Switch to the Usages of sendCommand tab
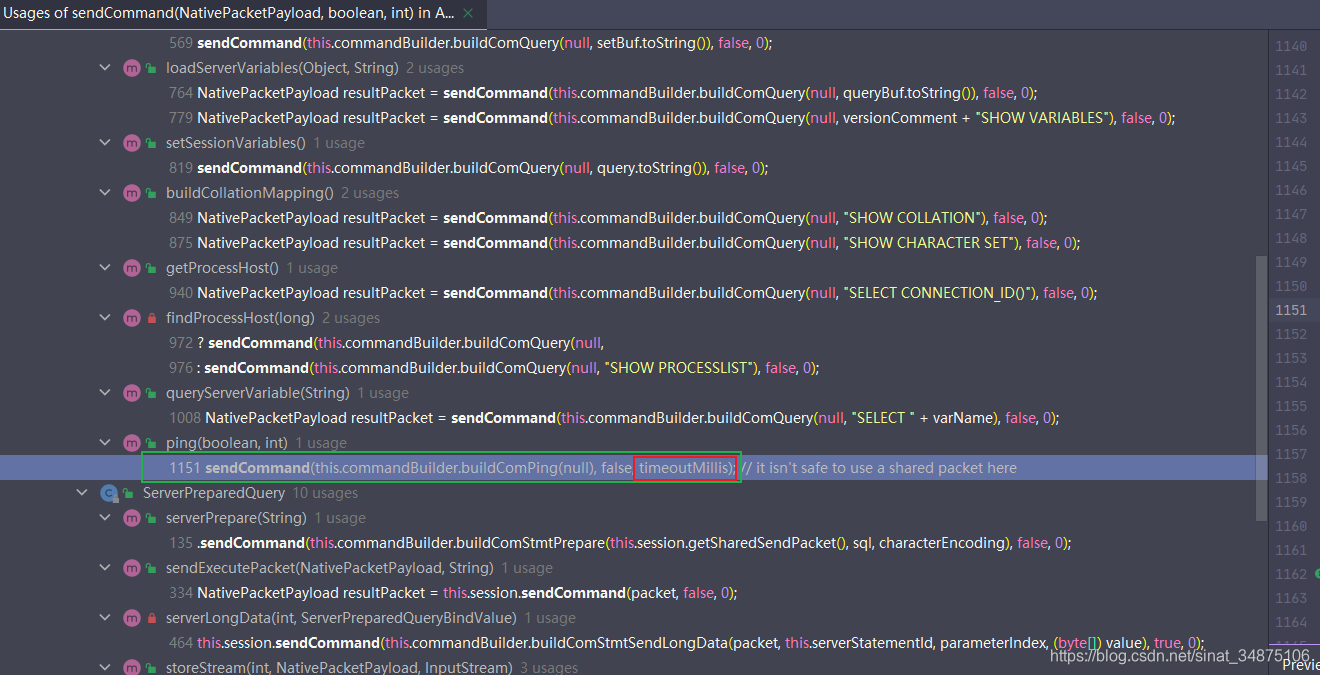This screenshot has width=1320, height=675. (229, 13)
